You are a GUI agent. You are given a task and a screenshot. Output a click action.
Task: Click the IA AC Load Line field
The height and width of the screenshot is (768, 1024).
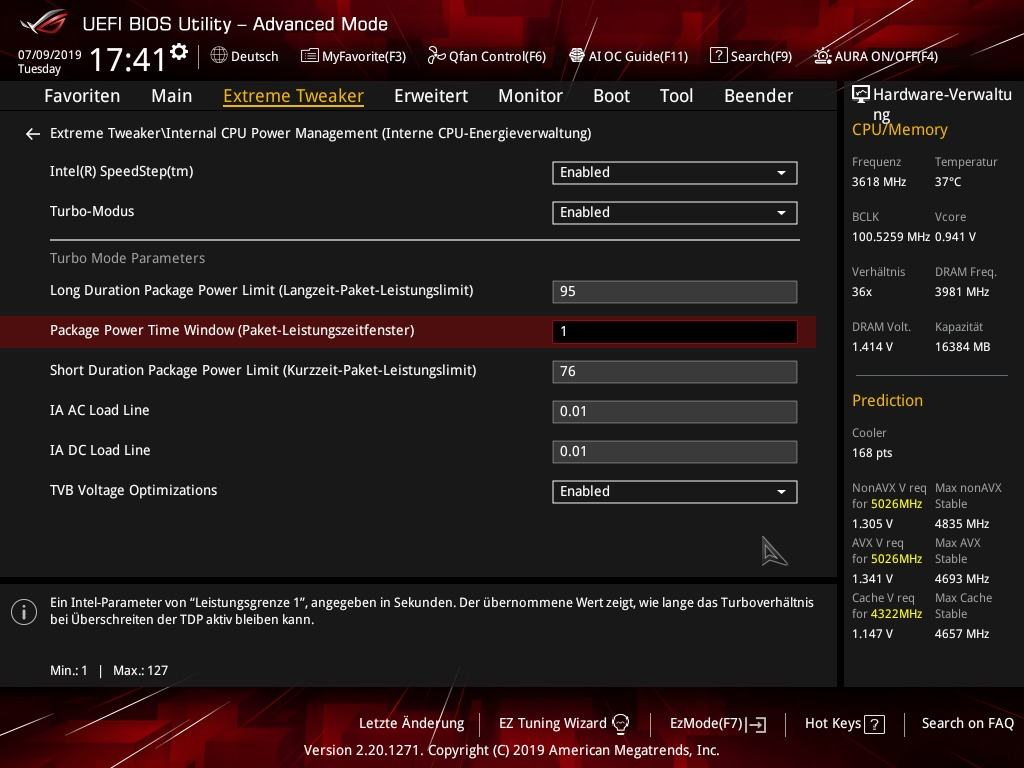[x=675, y=411]
